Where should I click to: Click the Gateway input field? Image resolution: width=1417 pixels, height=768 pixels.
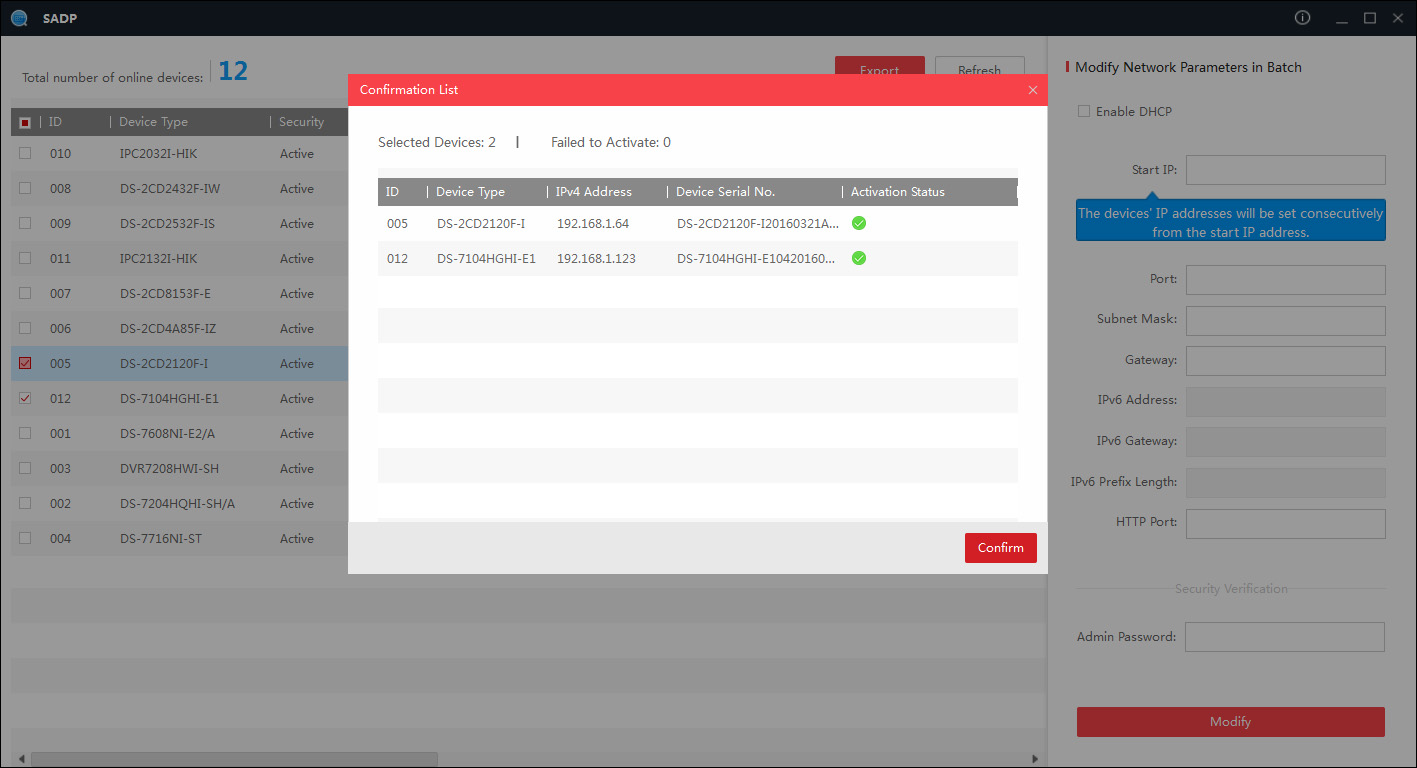click(1286, 360)
